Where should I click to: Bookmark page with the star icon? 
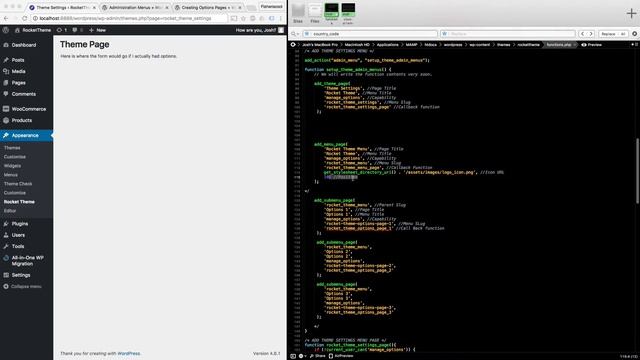(x=243, y=18)
